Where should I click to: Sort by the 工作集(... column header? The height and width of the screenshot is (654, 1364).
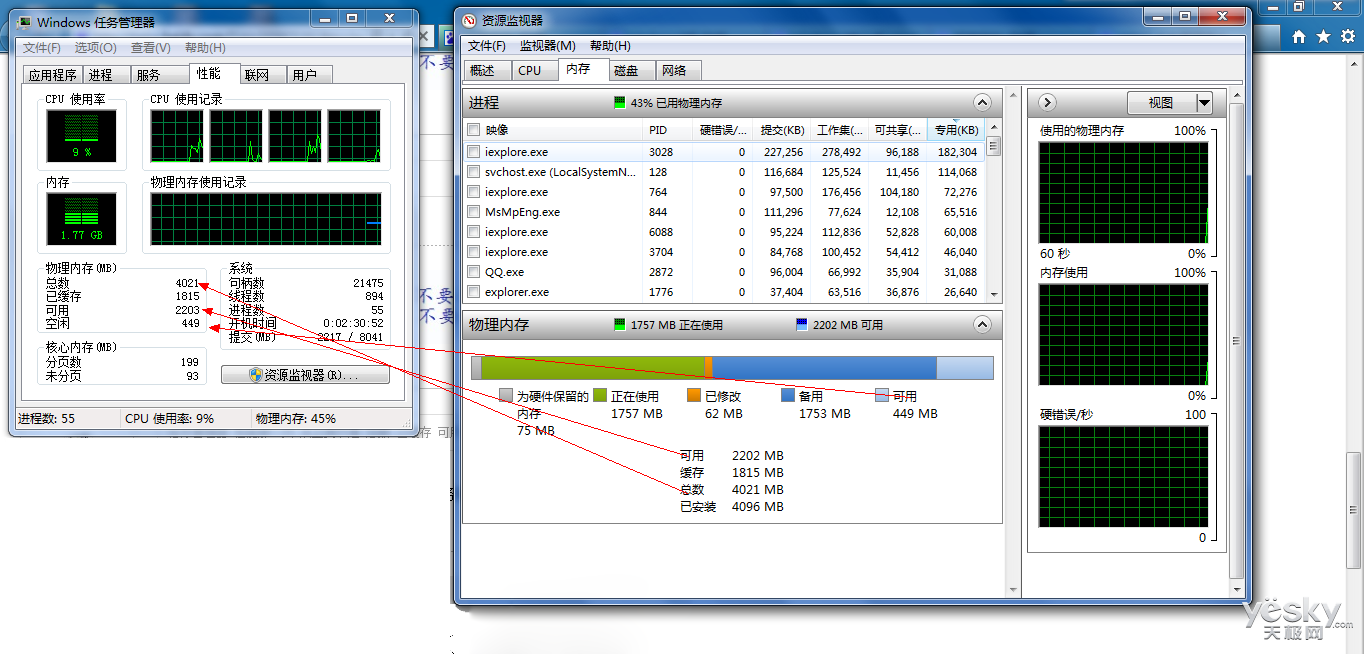[838, 130]
